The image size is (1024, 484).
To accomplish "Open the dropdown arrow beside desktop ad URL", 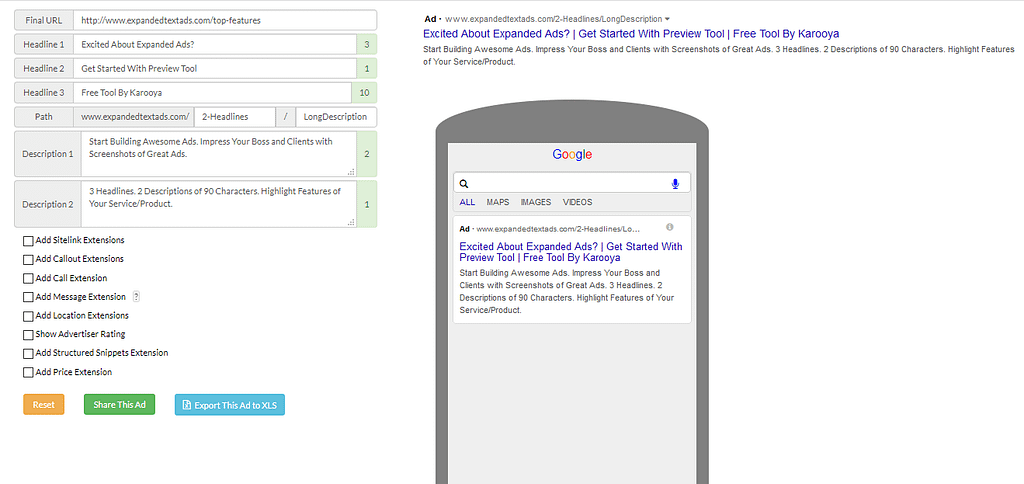I will click(667, 19).
